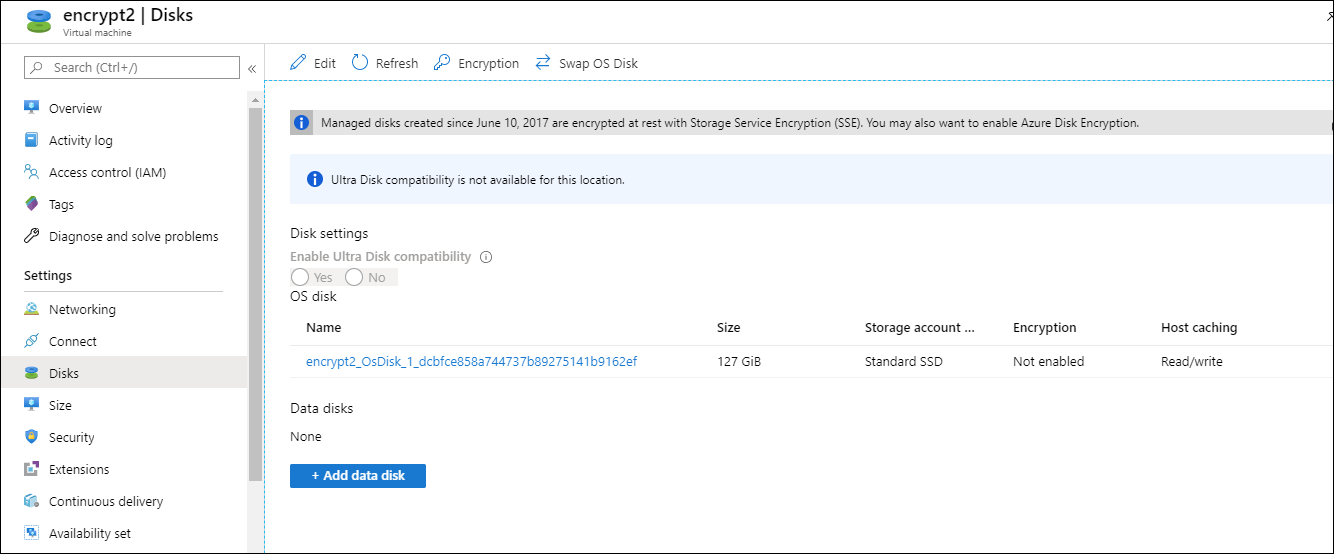The image size is (1334, 554).
Task: Click the info icon in SSE encryption banner
Action: 302,123
